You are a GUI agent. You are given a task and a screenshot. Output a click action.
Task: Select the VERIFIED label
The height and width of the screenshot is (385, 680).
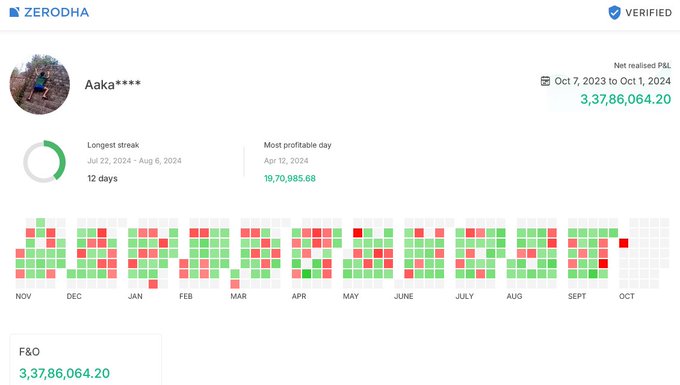click(648, 13)
